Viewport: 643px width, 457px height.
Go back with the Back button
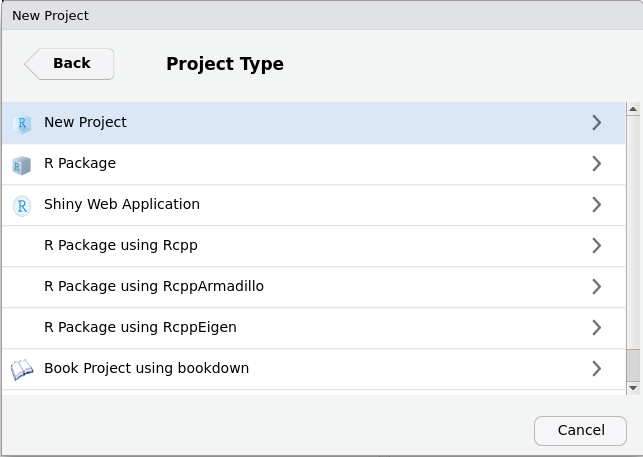[70, 63]
